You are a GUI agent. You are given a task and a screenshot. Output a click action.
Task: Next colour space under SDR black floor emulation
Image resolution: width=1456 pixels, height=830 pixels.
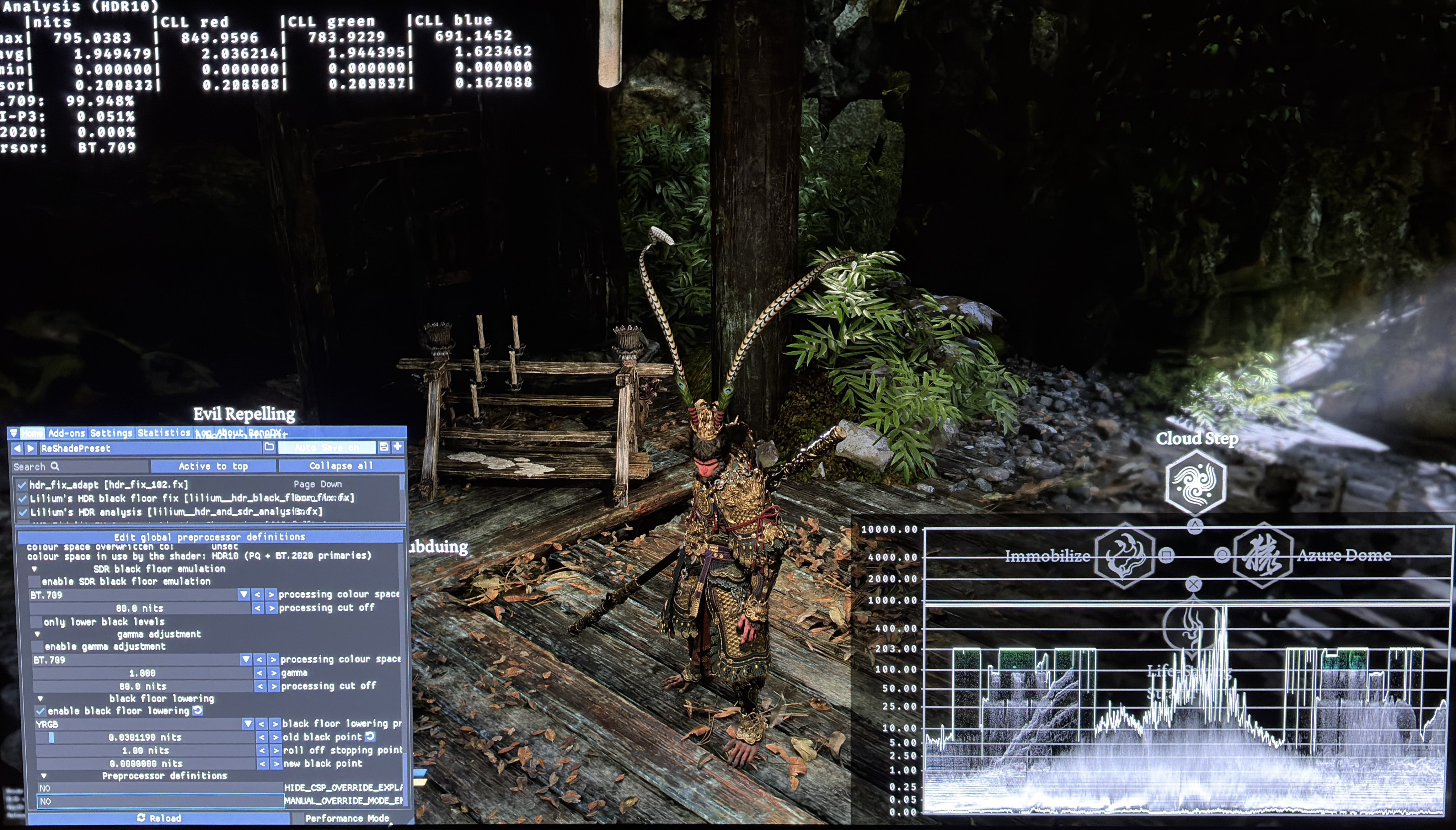pyautogui.click(x=271, y=595)
